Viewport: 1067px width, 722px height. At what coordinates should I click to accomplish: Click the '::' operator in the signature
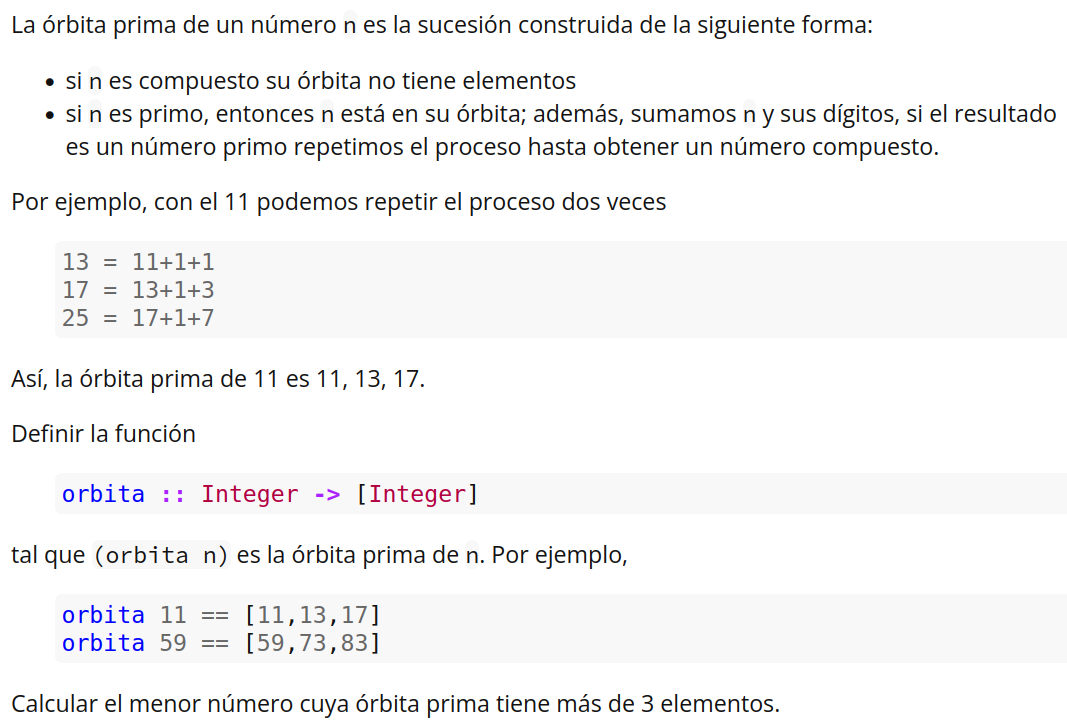tap(173, 494)
